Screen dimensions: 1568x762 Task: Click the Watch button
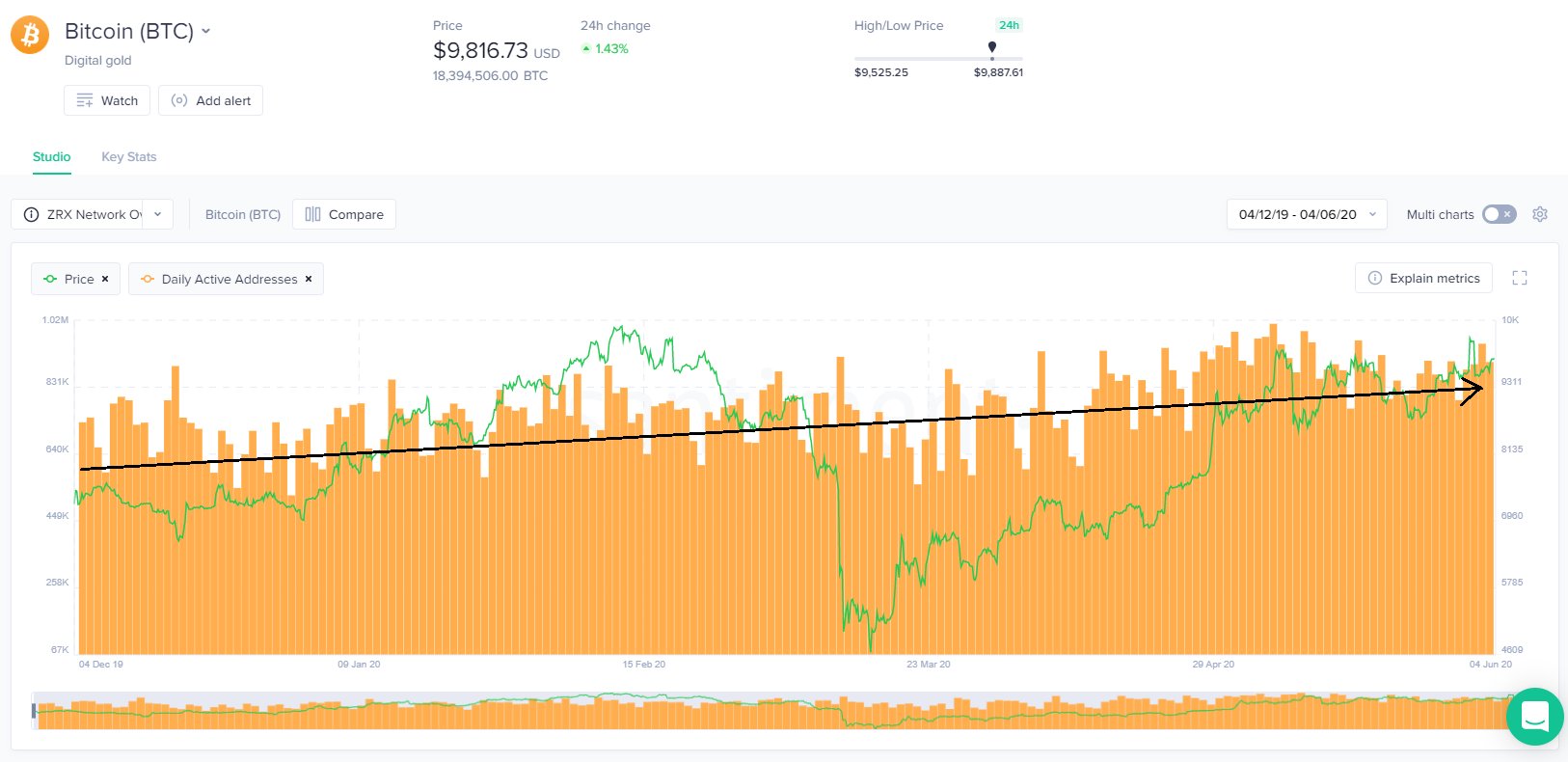tap(107, 100)
